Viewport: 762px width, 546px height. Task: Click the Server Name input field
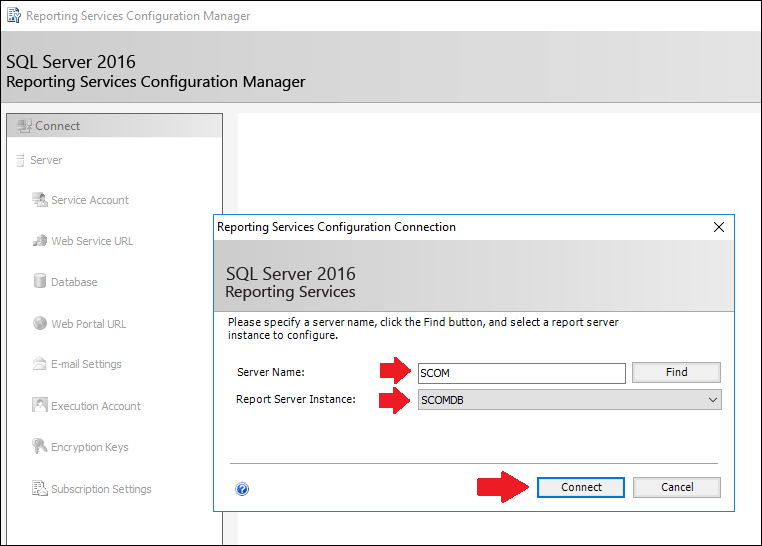tap(521, 373)
